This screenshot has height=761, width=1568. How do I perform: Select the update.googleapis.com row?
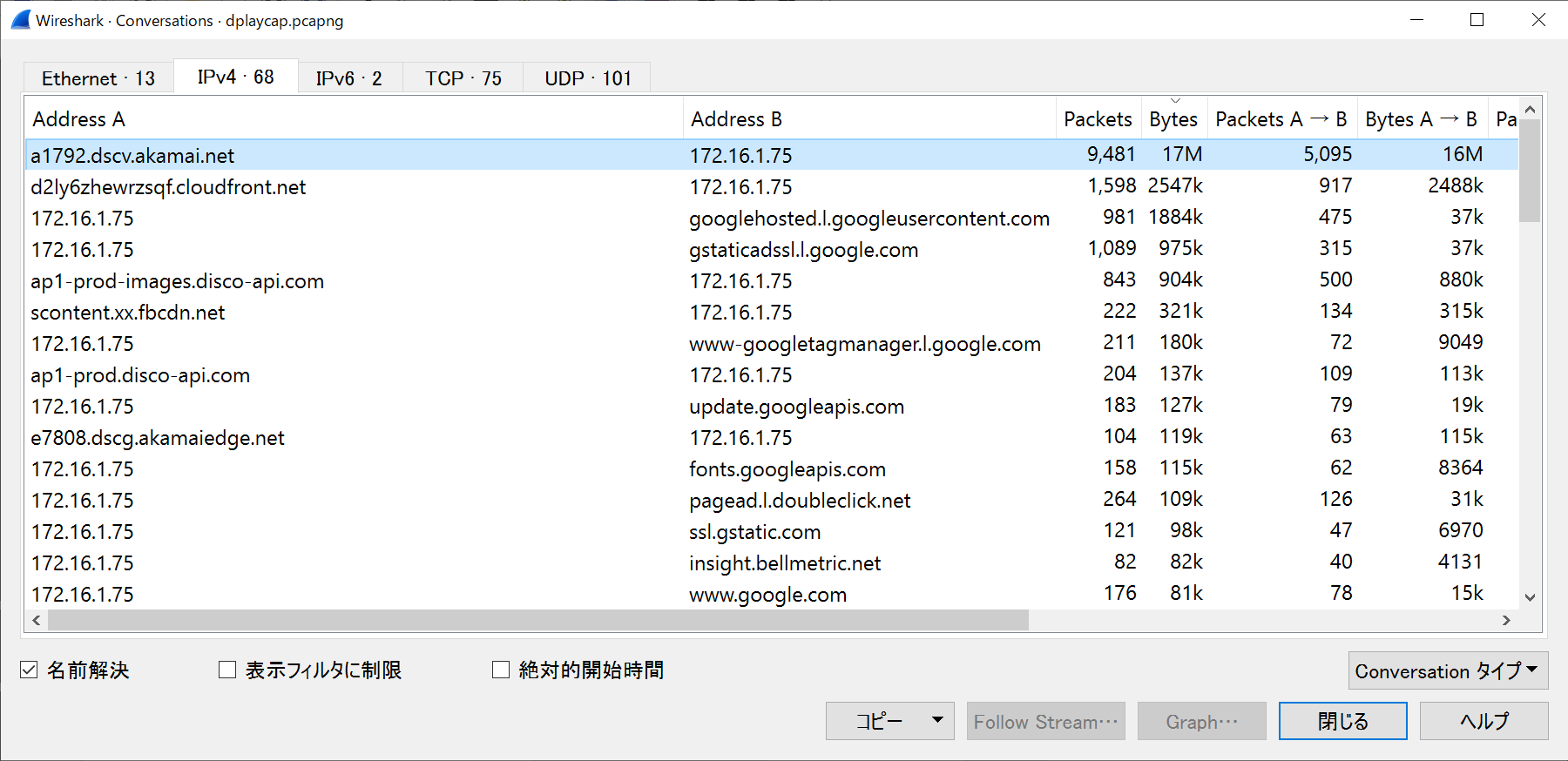(772, 406)
